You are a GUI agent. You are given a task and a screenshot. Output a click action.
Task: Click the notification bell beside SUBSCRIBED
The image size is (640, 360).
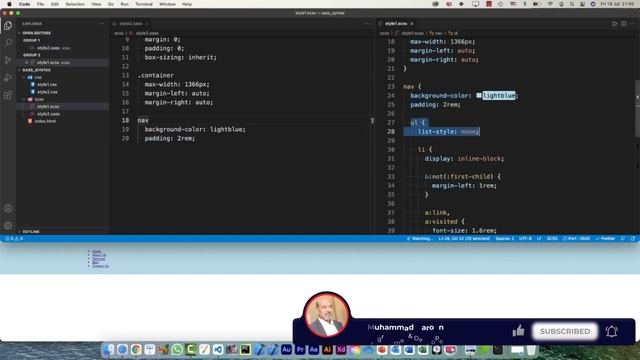tap(611, 331)
